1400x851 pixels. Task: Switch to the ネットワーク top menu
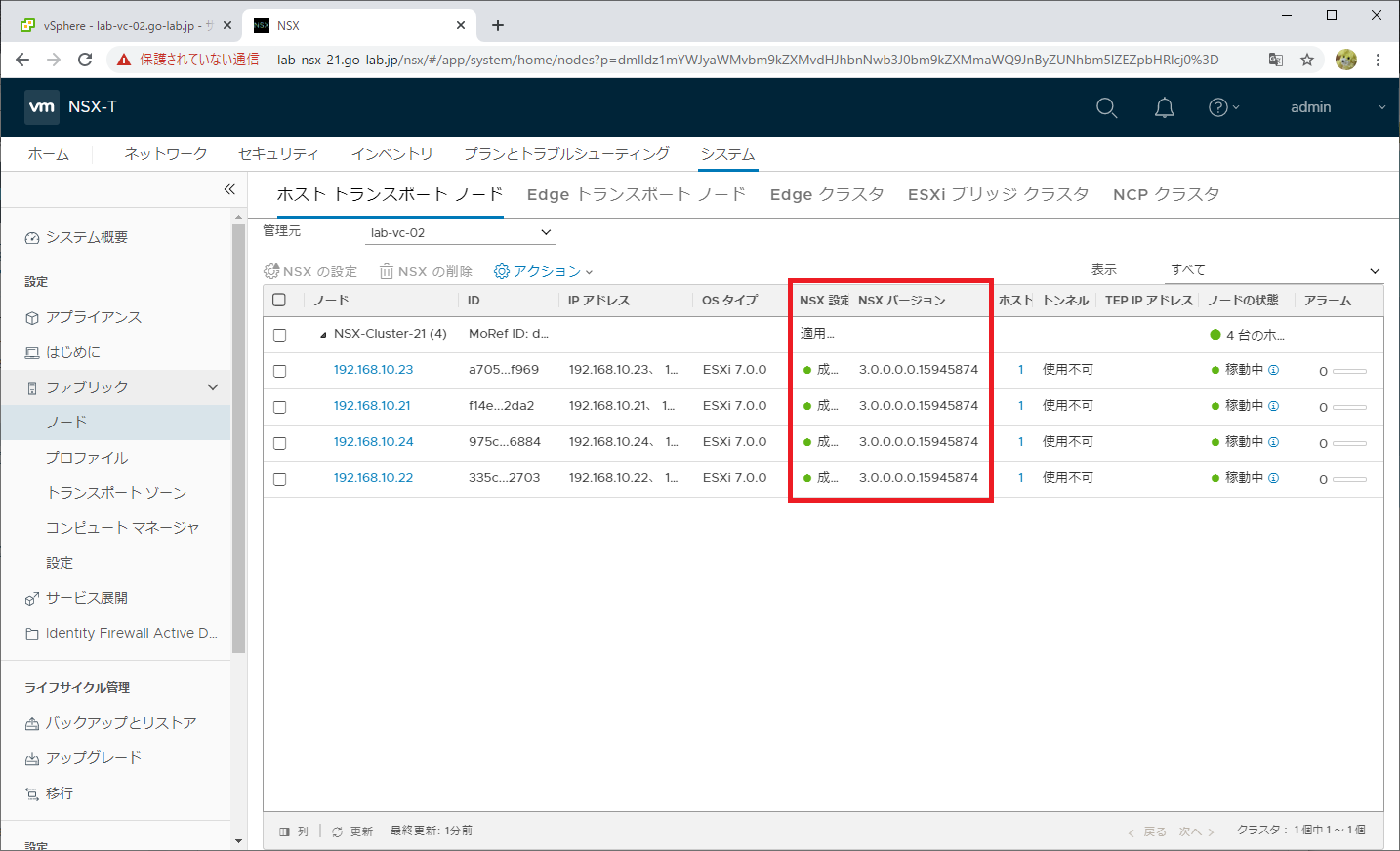tap(166, 154)
